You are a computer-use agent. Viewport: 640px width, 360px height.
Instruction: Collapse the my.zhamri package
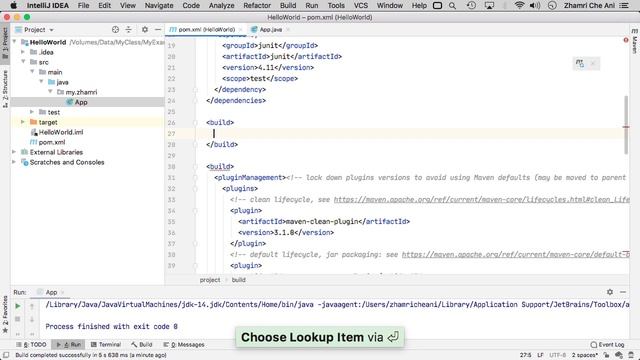(x=50, y=92)
